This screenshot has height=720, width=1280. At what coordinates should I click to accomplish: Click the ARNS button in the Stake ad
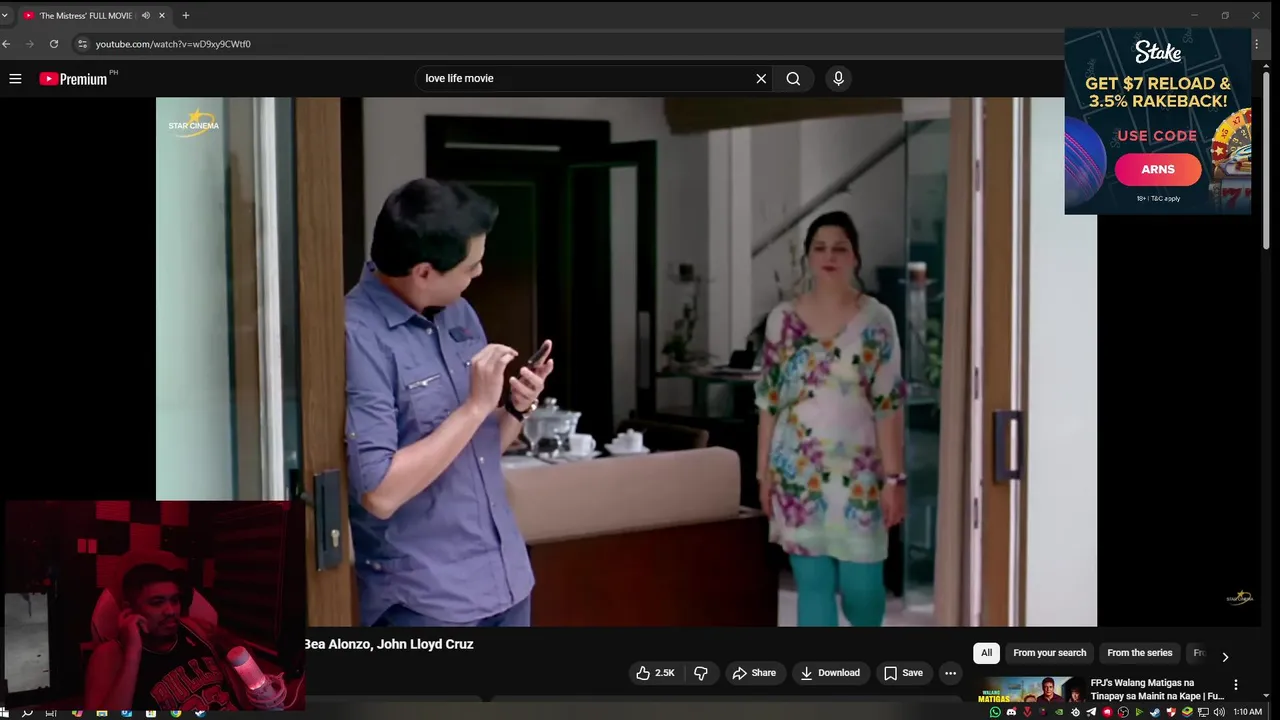1158,169
